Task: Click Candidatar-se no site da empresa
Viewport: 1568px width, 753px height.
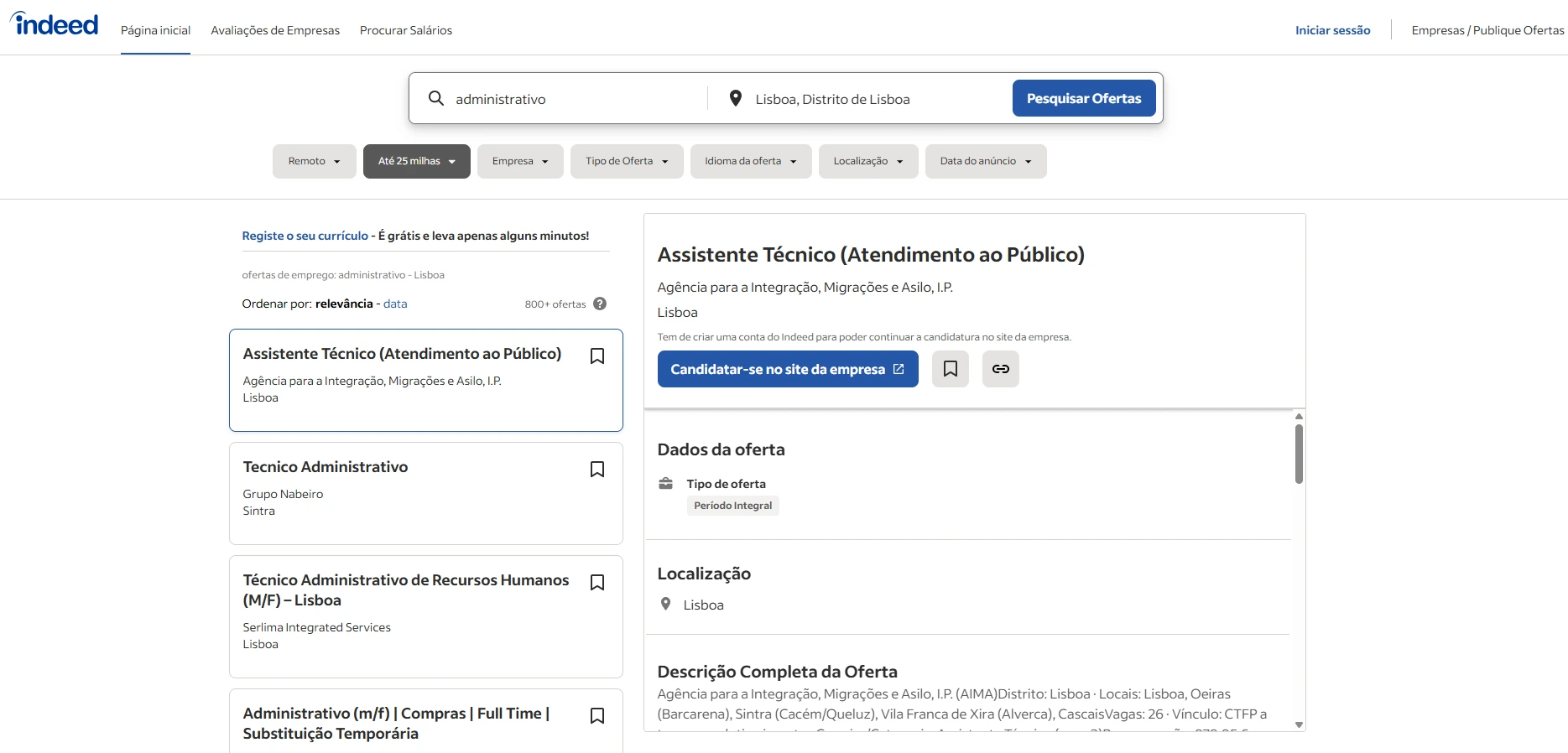Action: point(788,369)
